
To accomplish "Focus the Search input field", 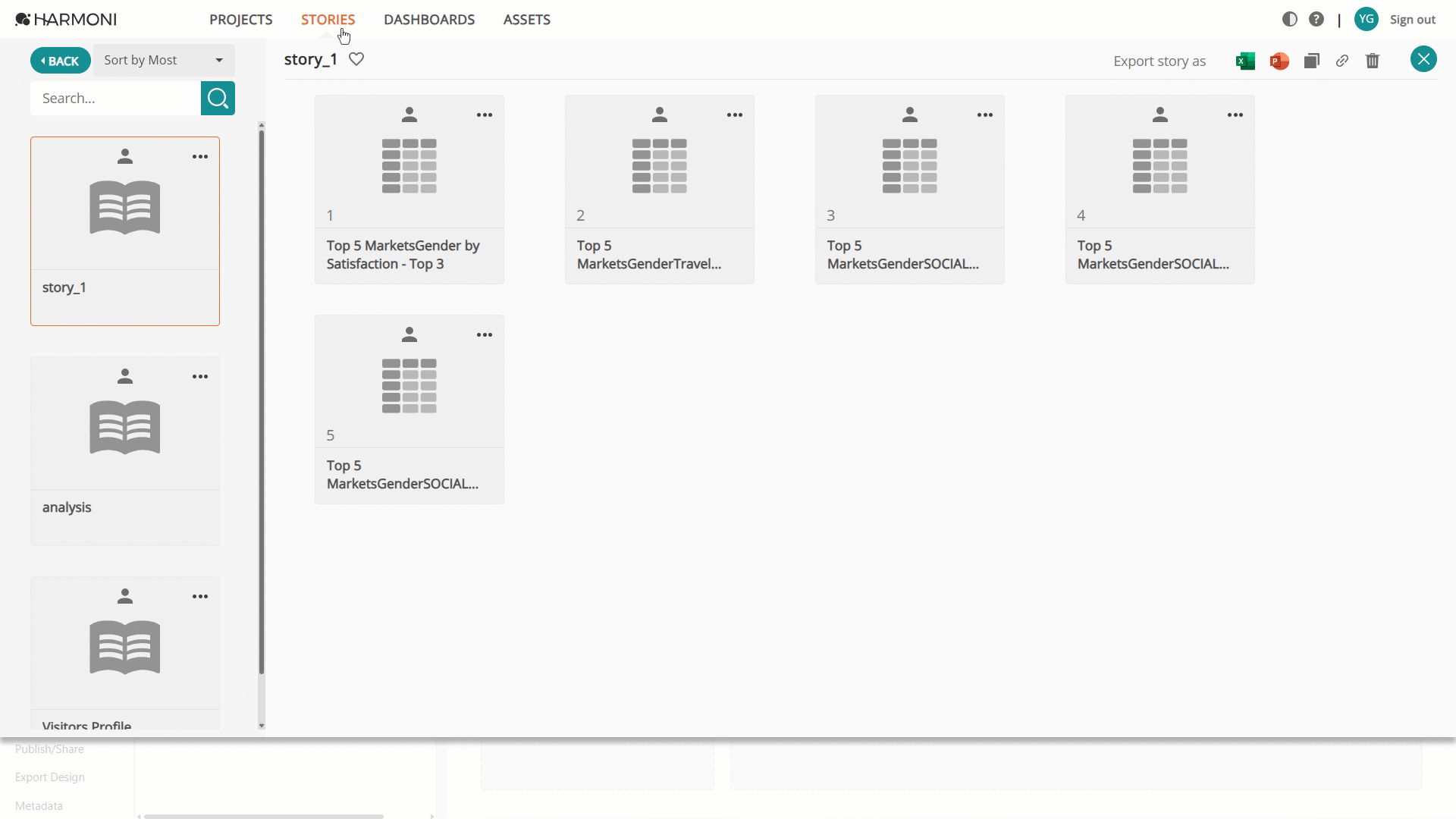I will point(115,99).
